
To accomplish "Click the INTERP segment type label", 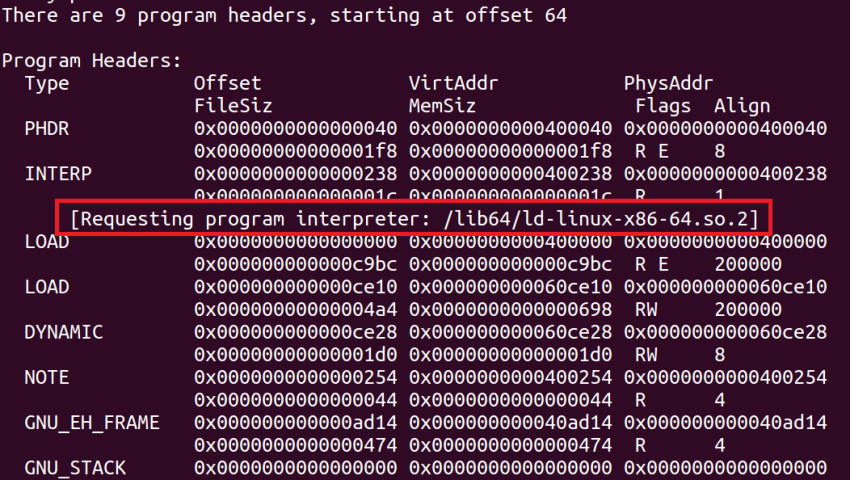I will tap(58, 174).
